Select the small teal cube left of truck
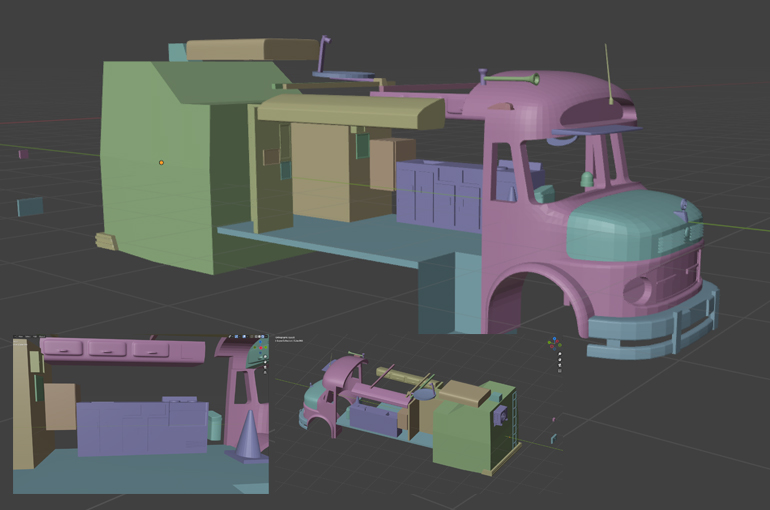The height and width of the screenshot is (510, 770). 30,206
